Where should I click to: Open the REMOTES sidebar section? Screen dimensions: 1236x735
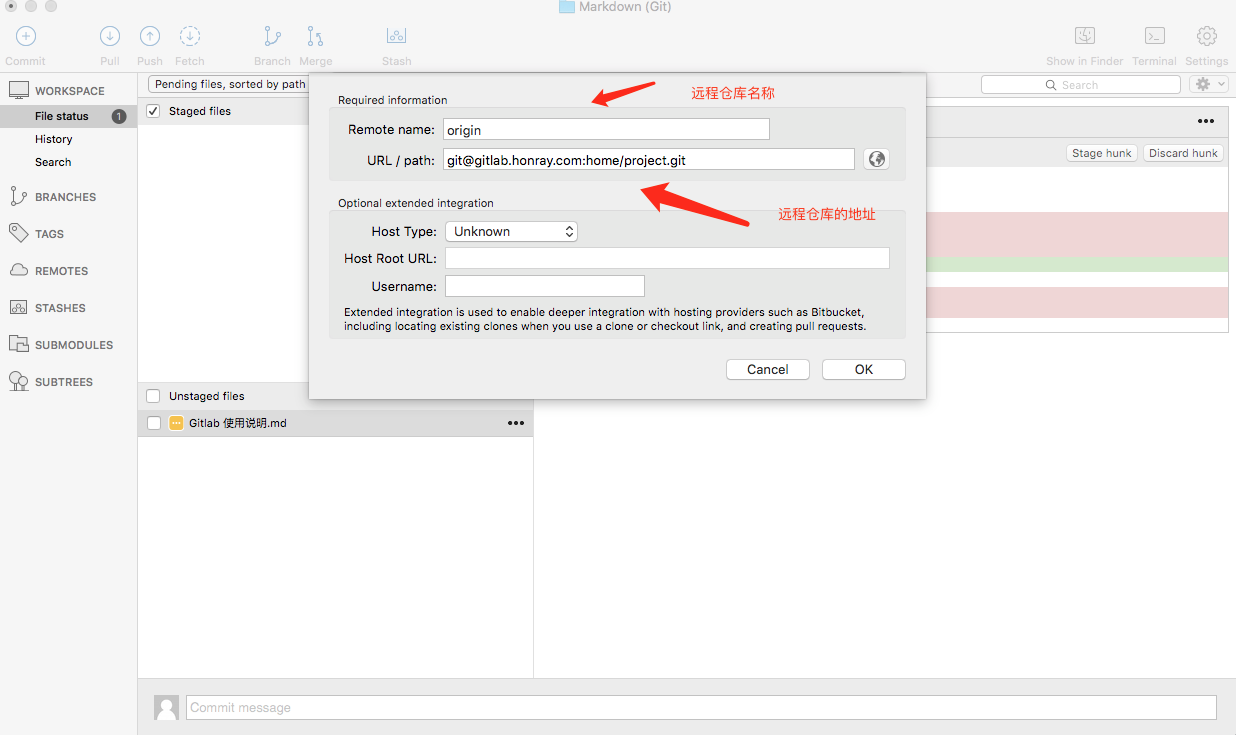[61, 271]
